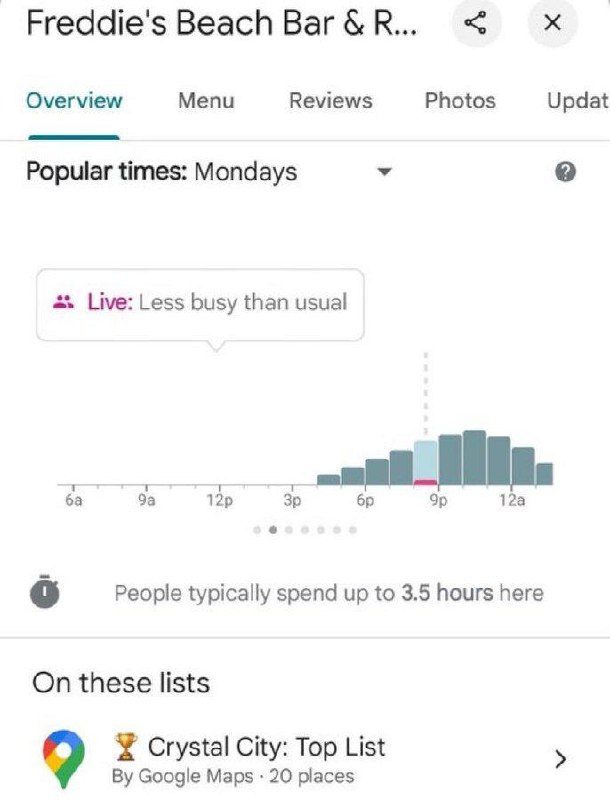Screen dimensions: 610x800
Task: Switch to the Overview tab
Action: pyautogui.click(x=74, y=101)
